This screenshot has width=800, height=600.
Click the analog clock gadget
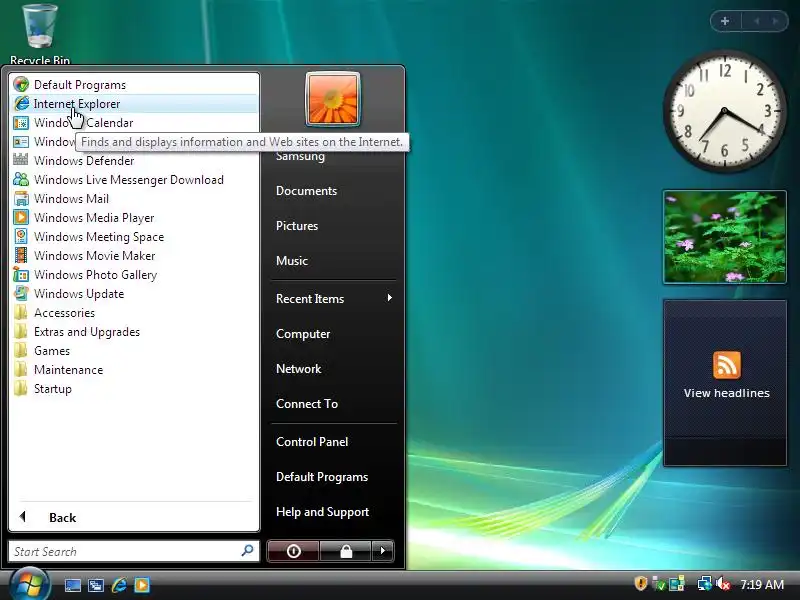coord(724,111)
